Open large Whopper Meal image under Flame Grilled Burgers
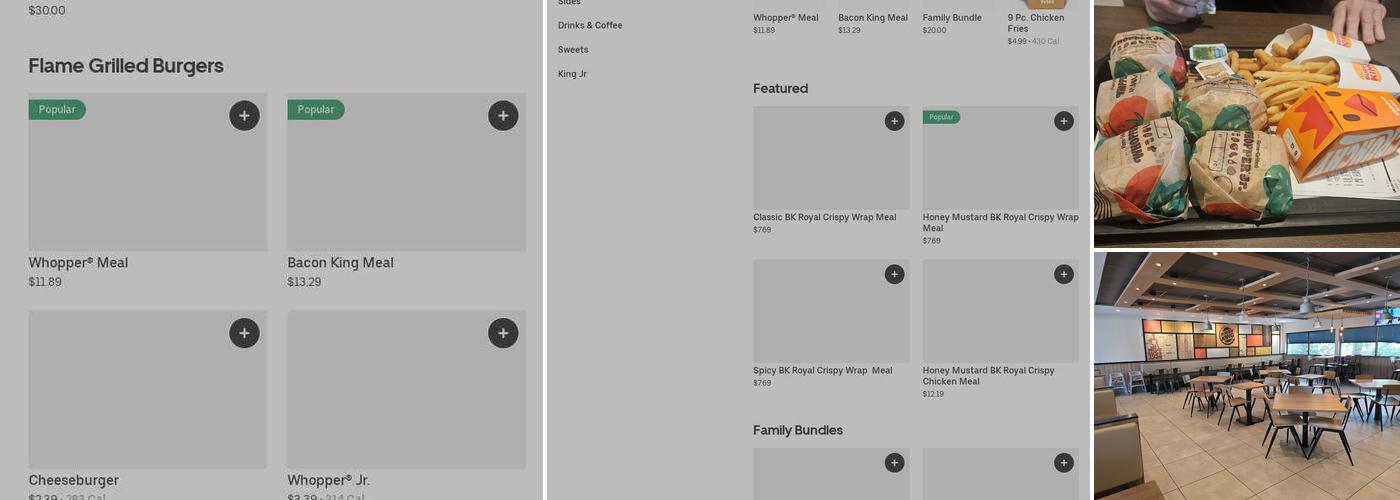Screen dimensions: 1400x500 click(x=148, y=172)
